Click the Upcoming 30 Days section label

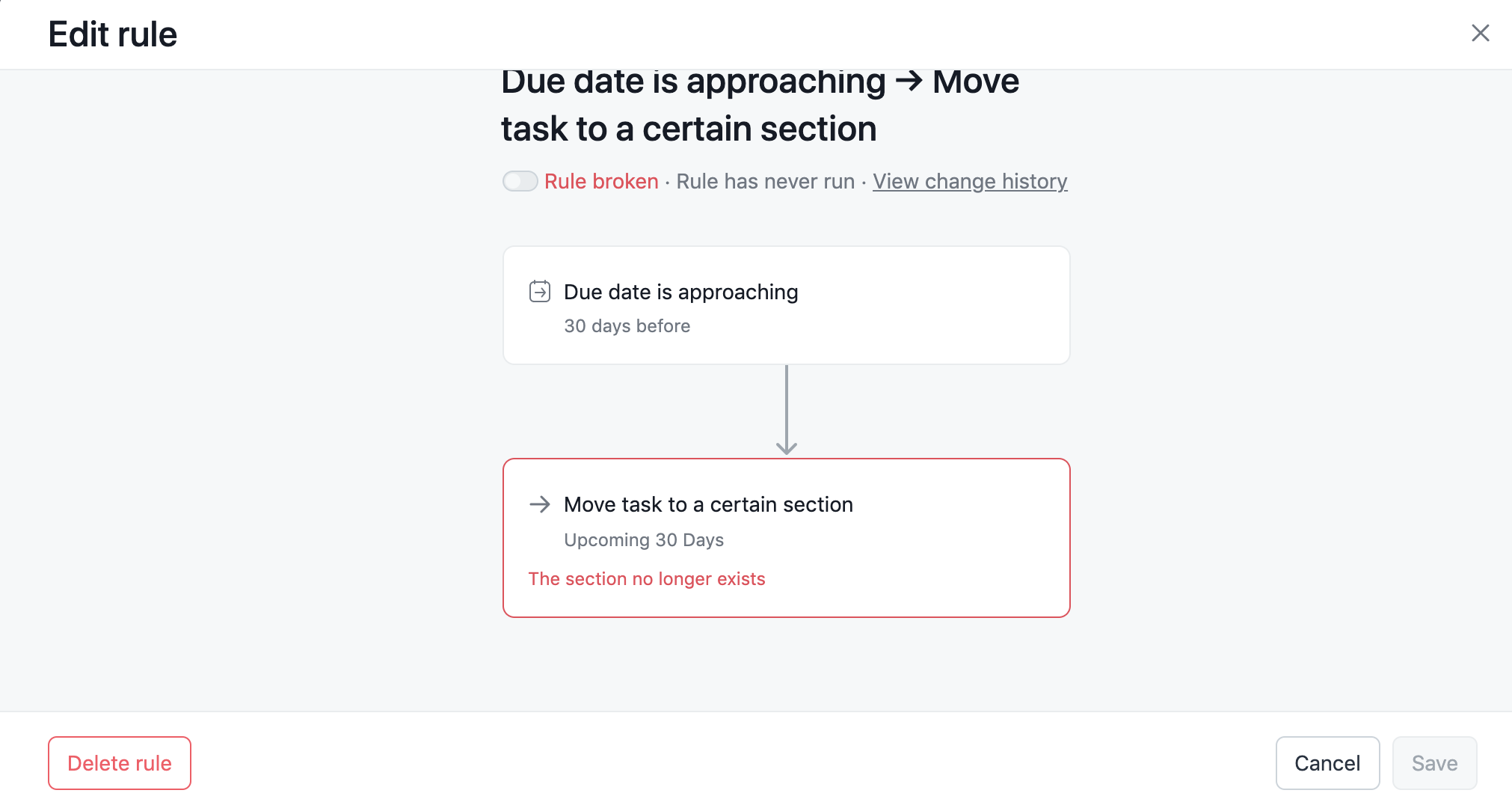(643, 540)
